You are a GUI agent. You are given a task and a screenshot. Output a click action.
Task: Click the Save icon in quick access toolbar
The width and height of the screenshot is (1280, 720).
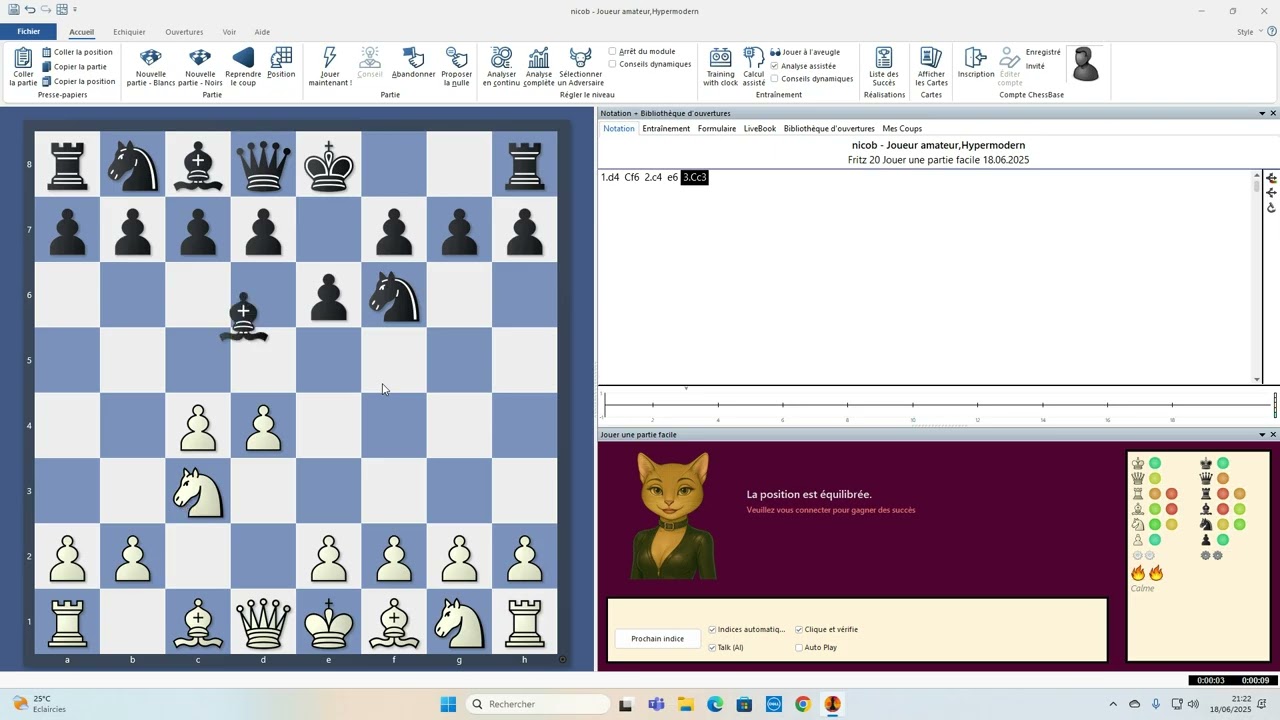coord(13,10)
